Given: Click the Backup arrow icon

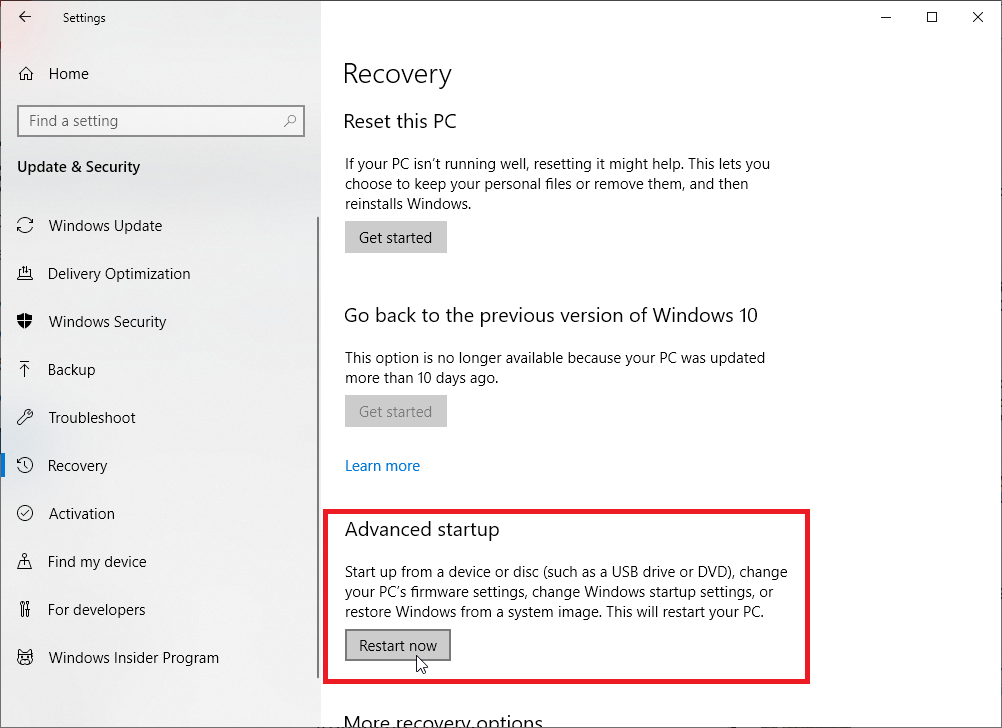Looking at the screenshot, I should click(x=26, y=370).
